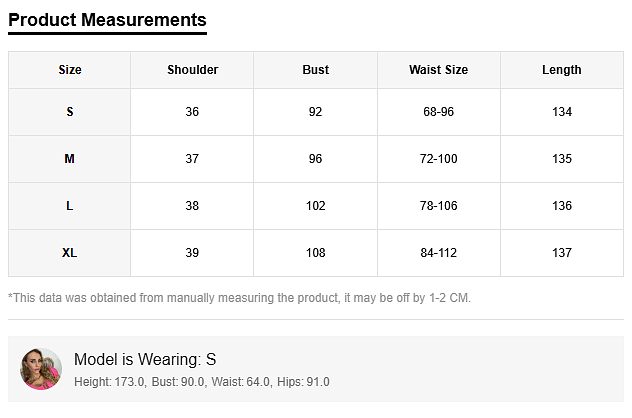The width and height of the screenshot is (632, 418).
Task: Select the M size row label
Action: [70, 159]
